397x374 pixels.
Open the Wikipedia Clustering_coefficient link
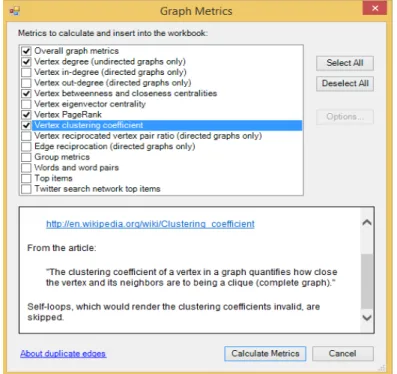coord(150,224)
